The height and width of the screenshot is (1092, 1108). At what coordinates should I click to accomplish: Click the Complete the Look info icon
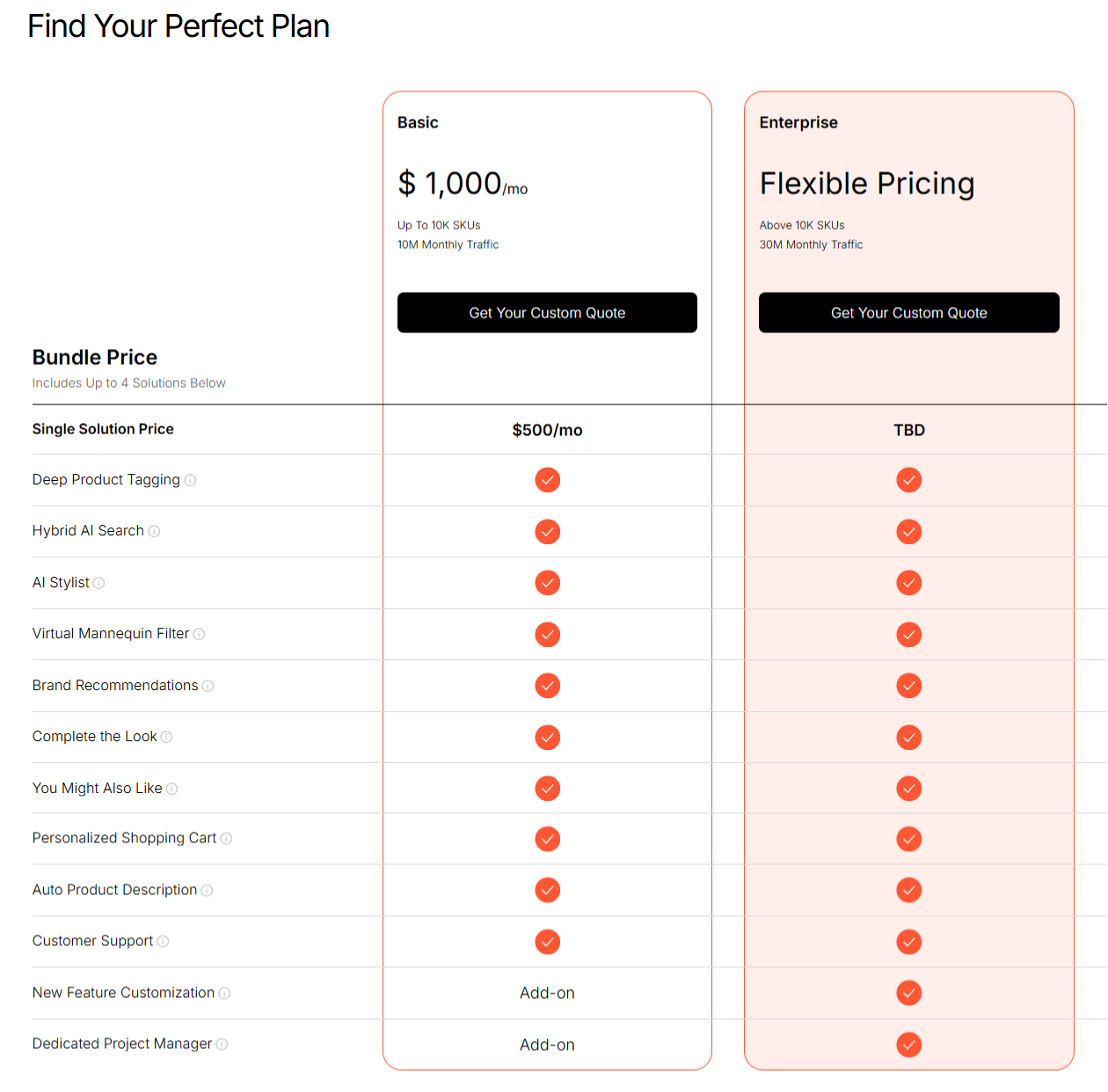click(166, 737)
